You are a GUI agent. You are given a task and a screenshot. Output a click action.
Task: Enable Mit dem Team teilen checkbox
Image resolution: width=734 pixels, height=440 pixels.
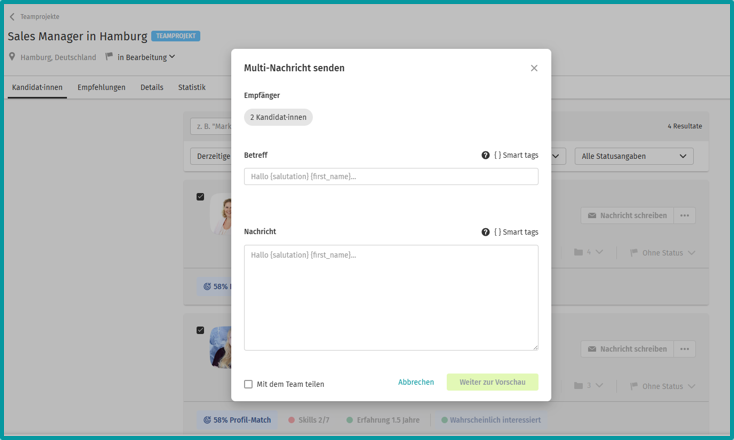pyautogui.click(x=249, y=384)
